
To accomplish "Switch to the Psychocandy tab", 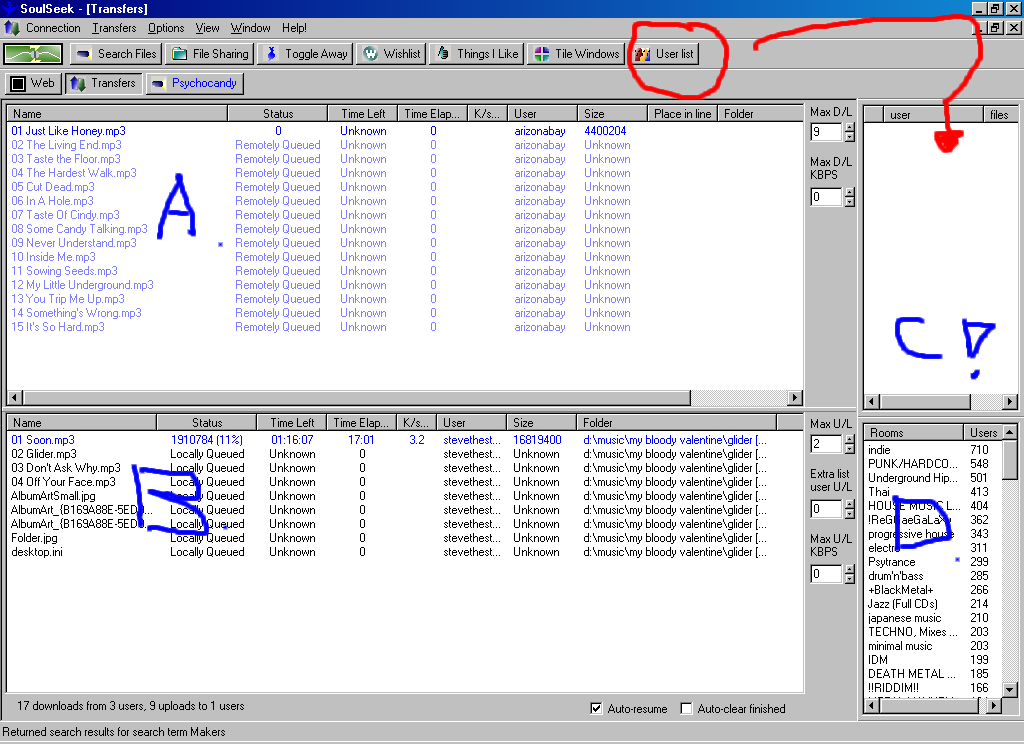I will (x=194, y=83).
